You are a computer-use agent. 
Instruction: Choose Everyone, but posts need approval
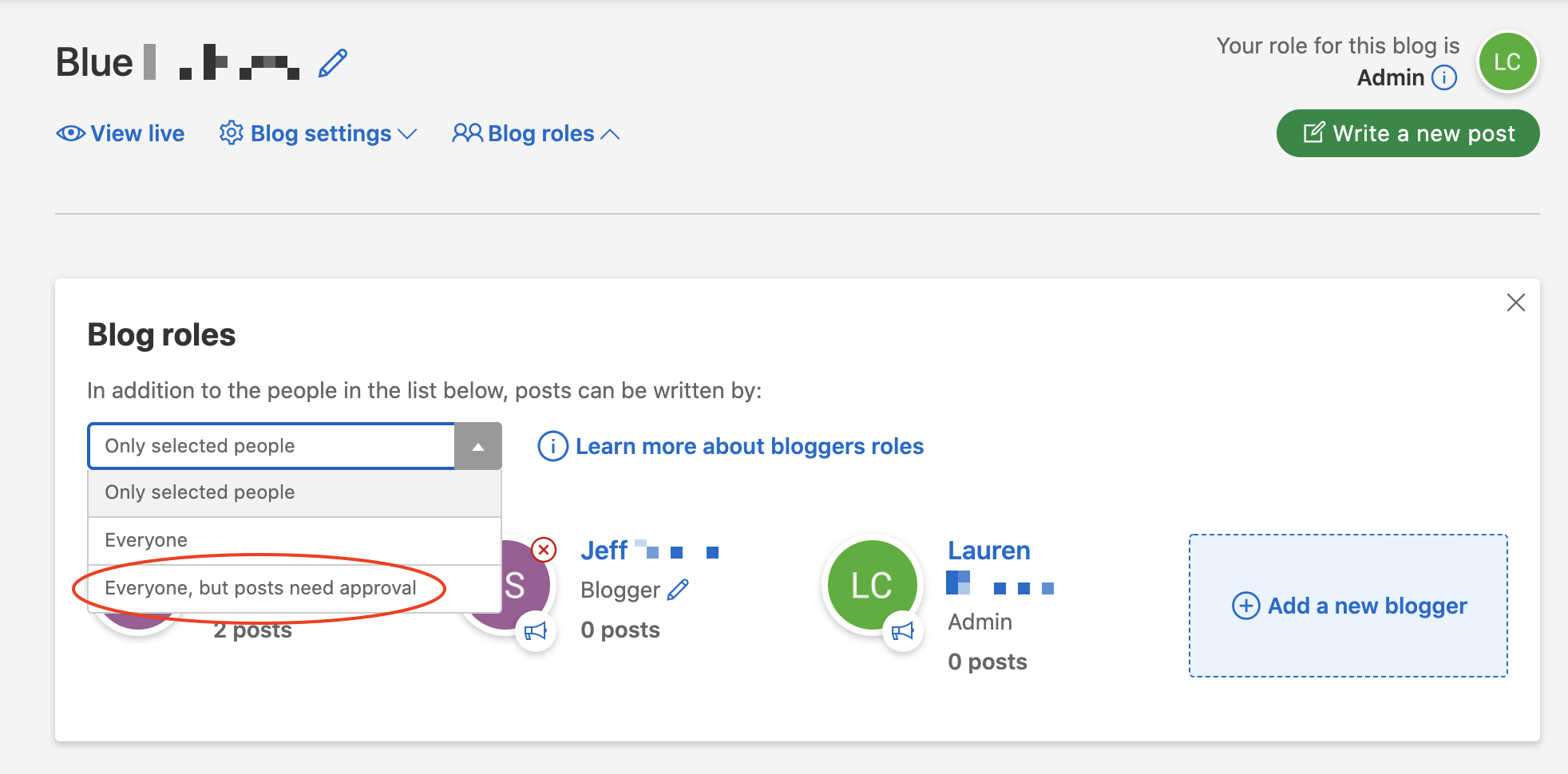pos(261,587)
